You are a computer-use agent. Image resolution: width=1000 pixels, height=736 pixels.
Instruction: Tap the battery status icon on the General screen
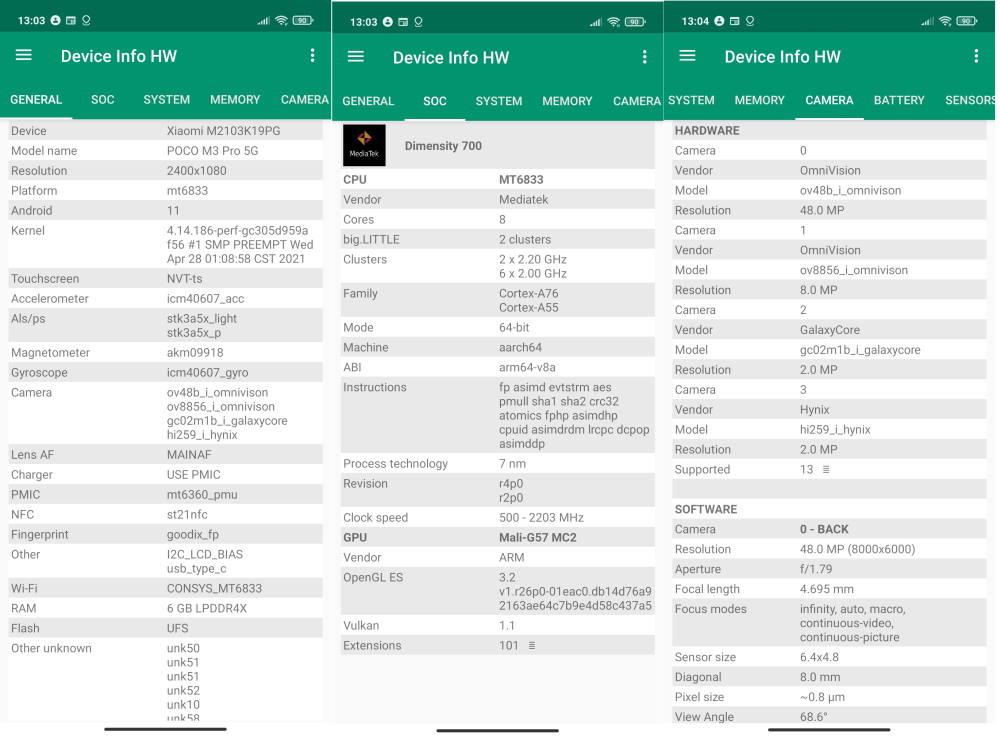pyautogui.click(x=303, y=20)
